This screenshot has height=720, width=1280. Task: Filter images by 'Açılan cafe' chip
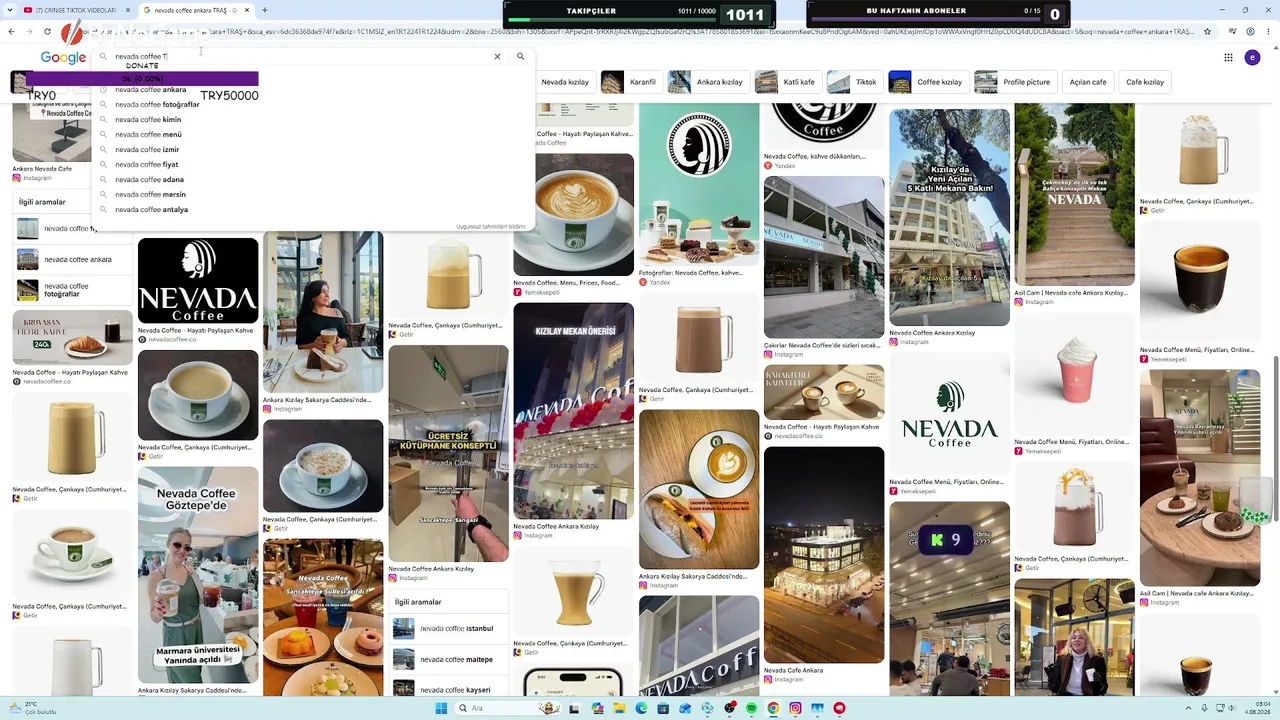coord(1088,82)
